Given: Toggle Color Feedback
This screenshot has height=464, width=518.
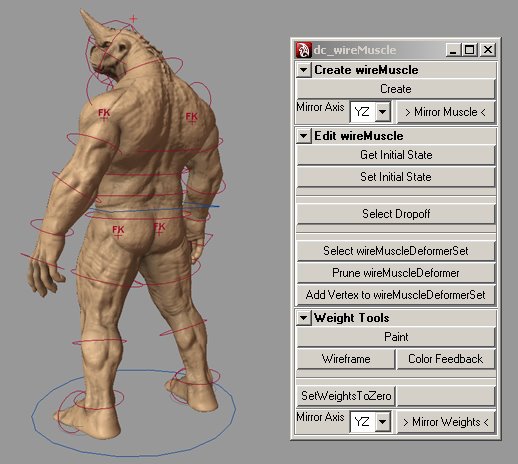Looking at the screenshot, I should (x=446, y=359).
